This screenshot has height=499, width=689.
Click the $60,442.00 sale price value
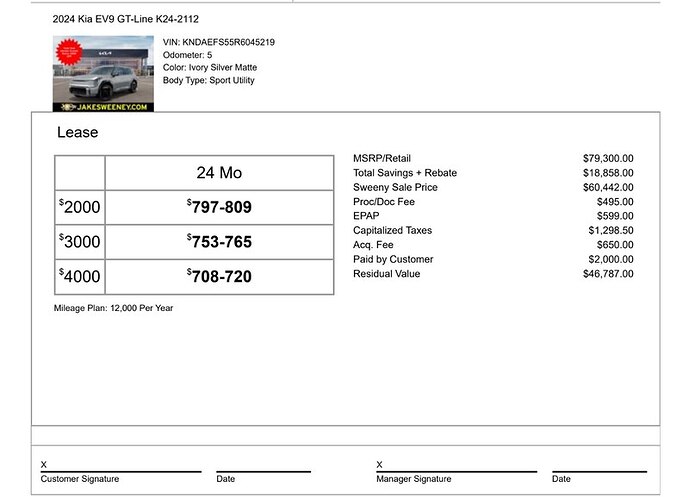608,187
